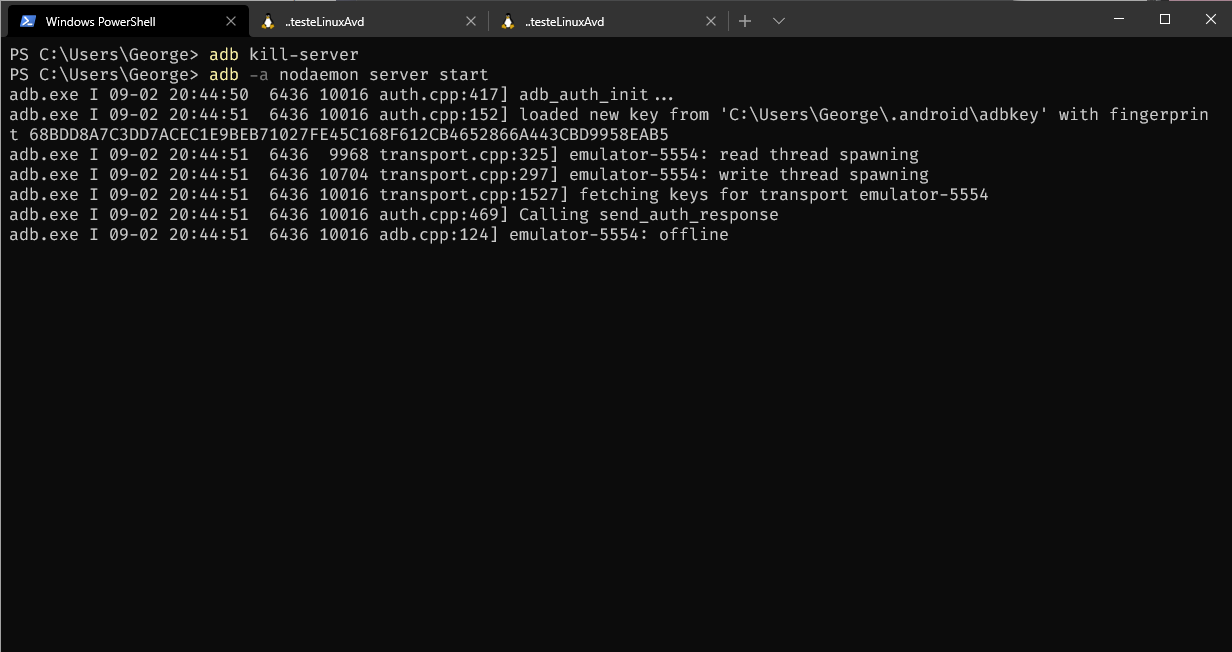Maximize the terminal window
Screen dimensions: 1232x652
pyautogui.click(x=1165, y=19)
